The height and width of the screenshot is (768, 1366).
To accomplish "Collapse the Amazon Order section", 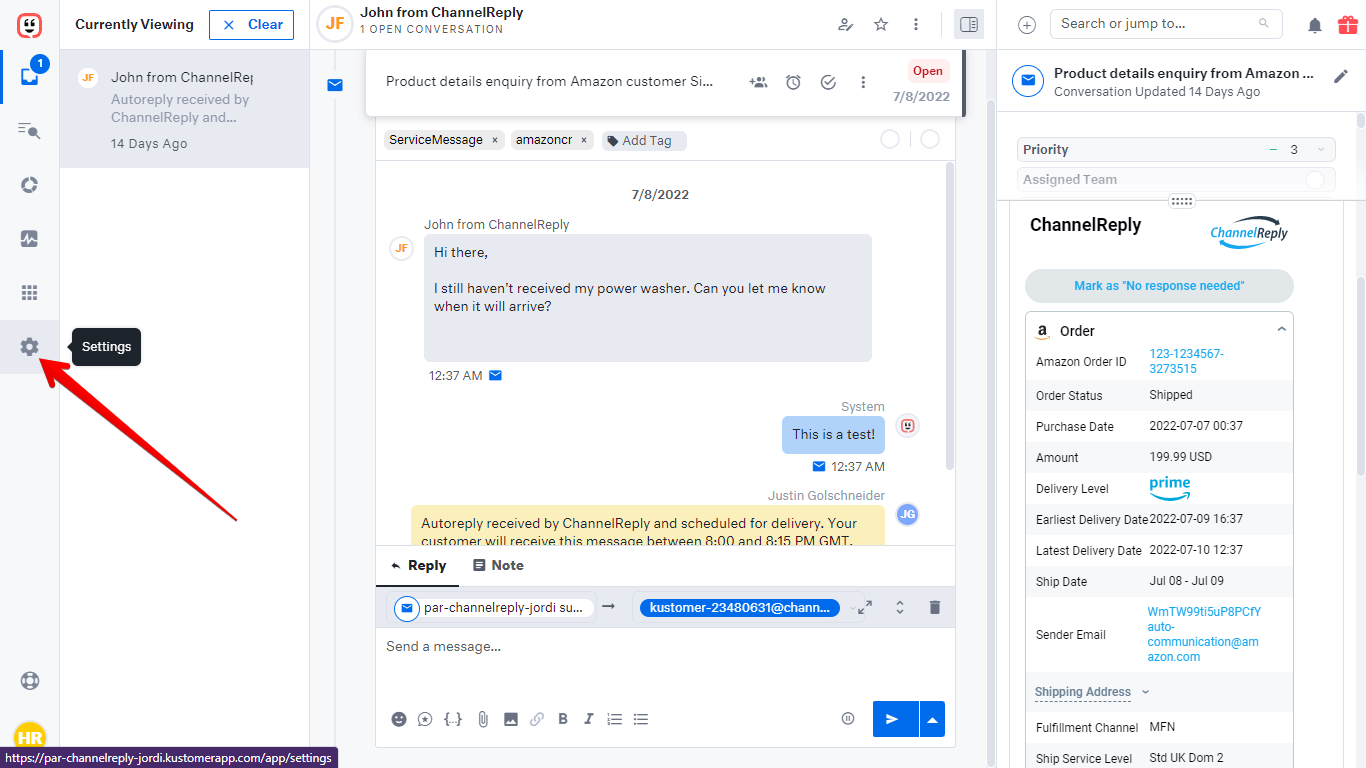I will (1281, 329).
